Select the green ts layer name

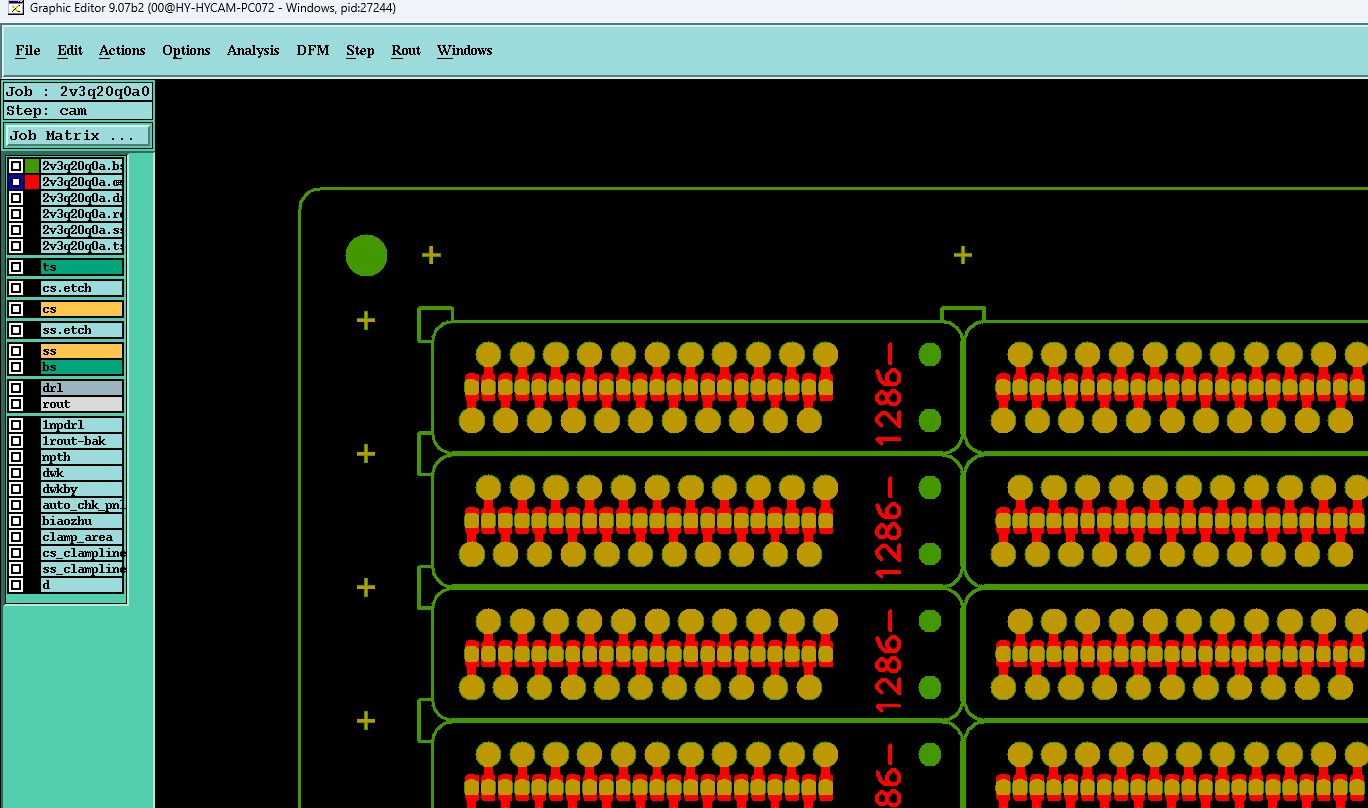(82, 267)
